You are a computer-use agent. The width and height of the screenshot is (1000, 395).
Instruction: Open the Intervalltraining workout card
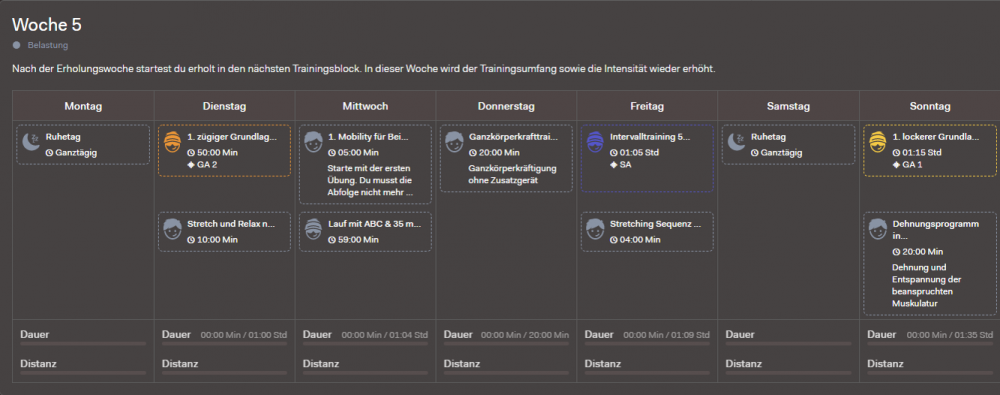click(647, 158)
